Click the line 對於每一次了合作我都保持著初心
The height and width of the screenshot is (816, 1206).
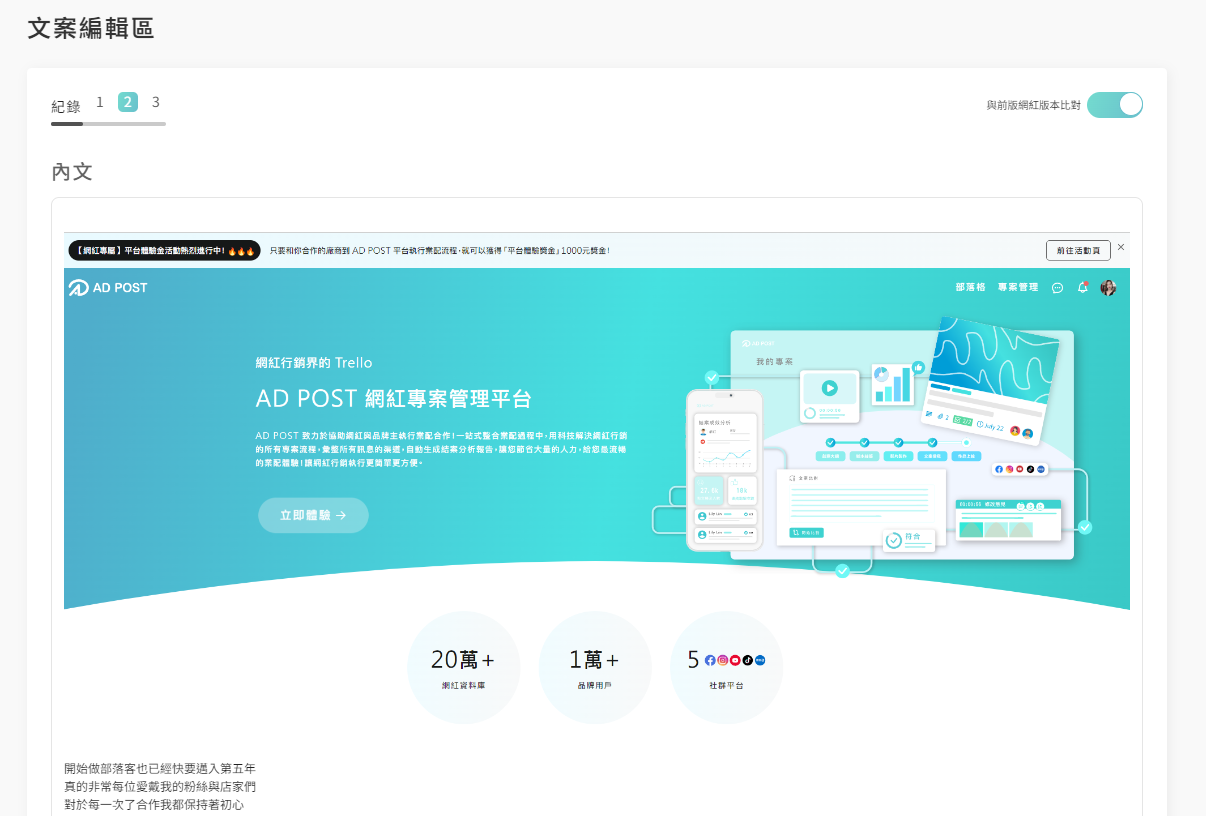(154, 805)
